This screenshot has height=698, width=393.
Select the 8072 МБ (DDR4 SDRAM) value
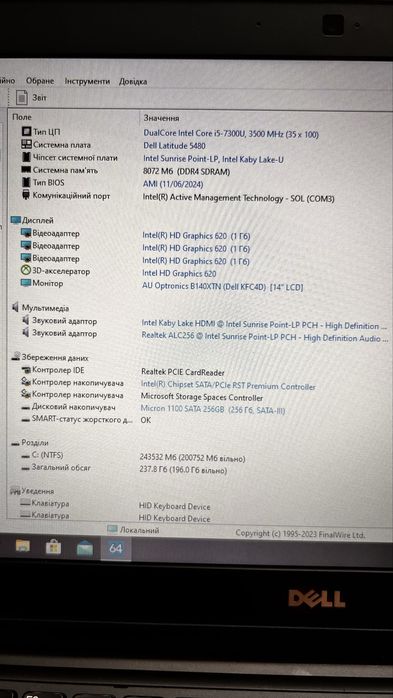pos(186,172)
